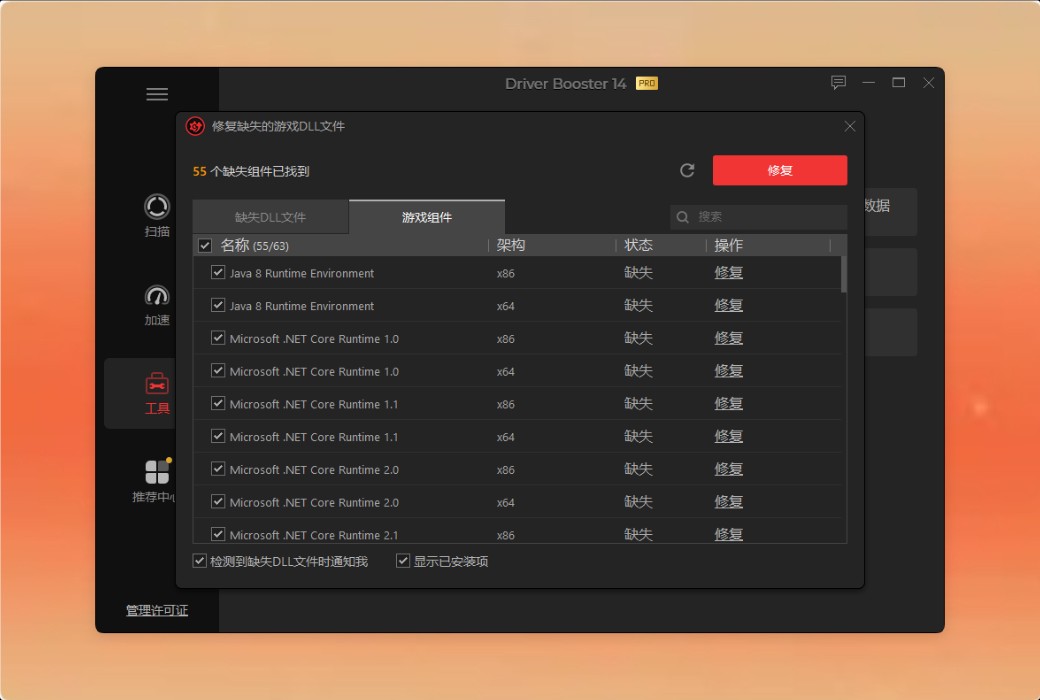The width and height of the screenshot is (1040, 700).
Task: Toggle 显示已安装项 checkbox
Action: [x=403, y=561]
